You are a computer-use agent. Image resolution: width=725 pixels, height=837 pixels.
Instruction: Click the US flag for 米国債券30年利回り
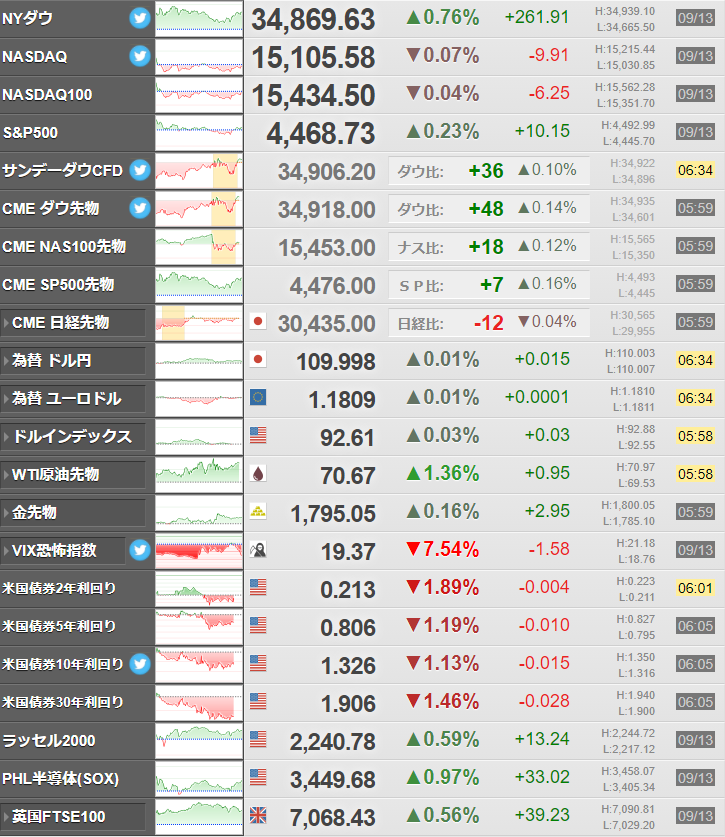pos(258,701)
